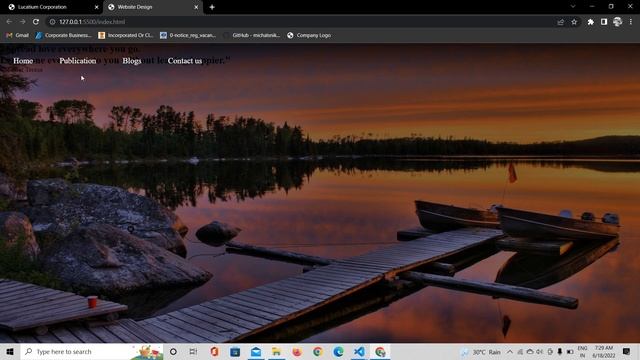This screenshot has height=360, width=640.
Task: Open the Windows Start menu
Action: (x=10, y=351)
